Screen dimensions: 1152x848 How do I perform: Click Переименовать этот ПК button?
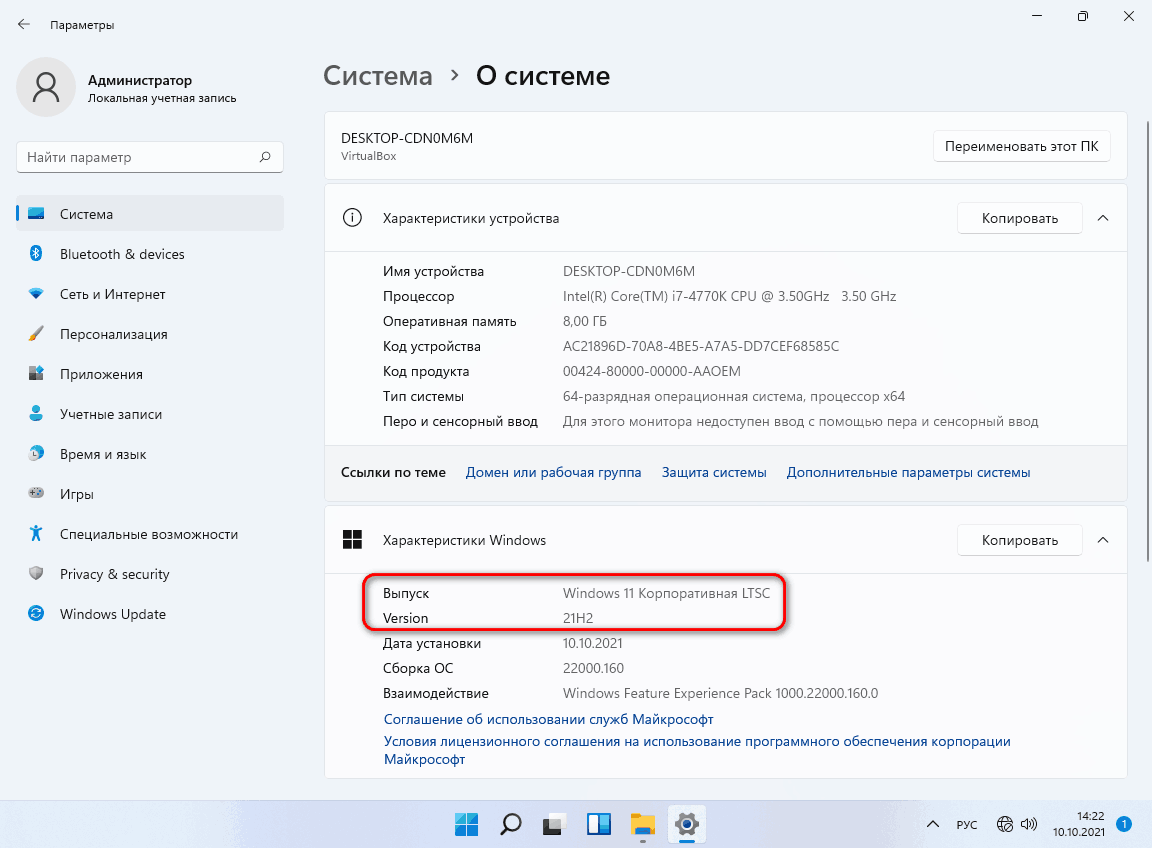pyautogui.click(x=1021, y=146)
